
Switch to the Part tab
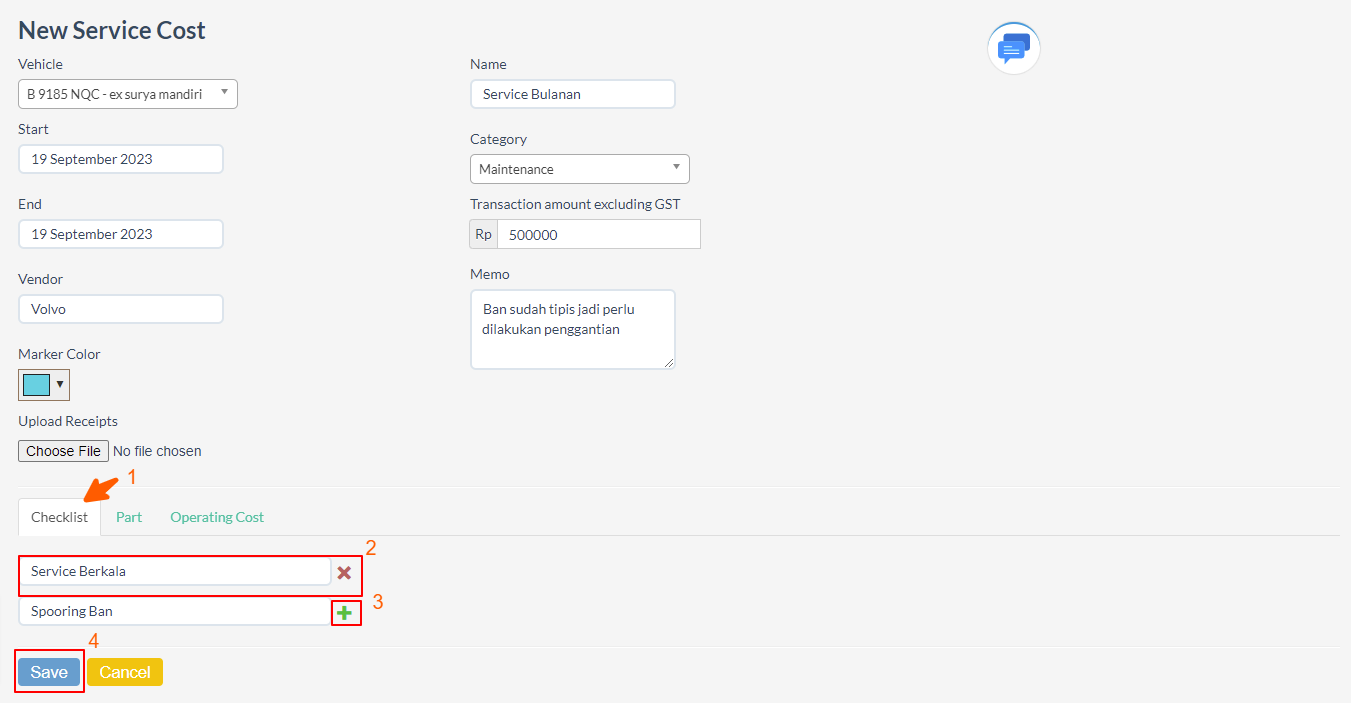tap(129, 517)
